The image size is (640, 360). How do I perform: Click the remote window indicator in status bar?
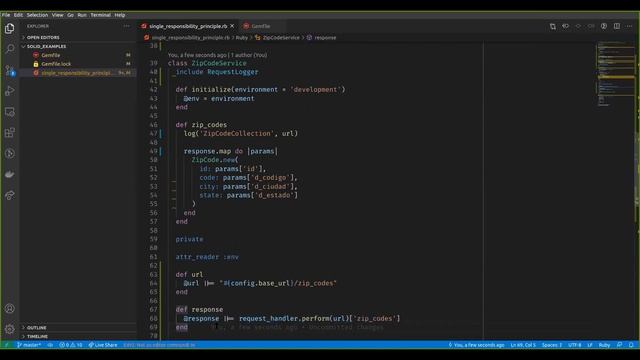click(6, 345)
